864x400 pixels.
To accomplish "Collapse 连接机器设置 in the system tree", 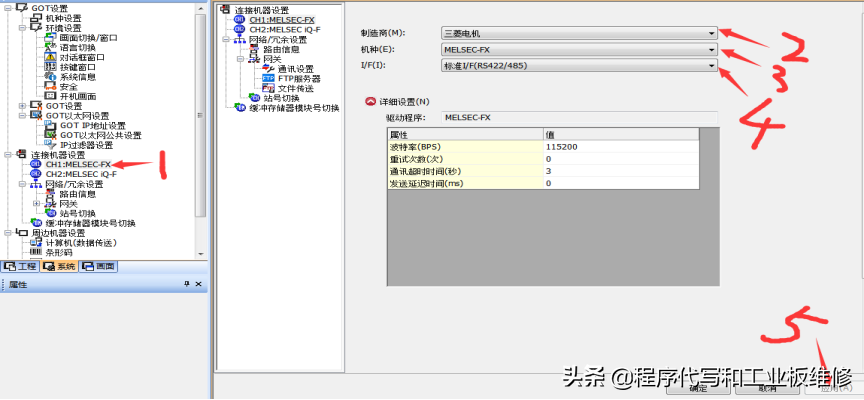I will 8,155.
